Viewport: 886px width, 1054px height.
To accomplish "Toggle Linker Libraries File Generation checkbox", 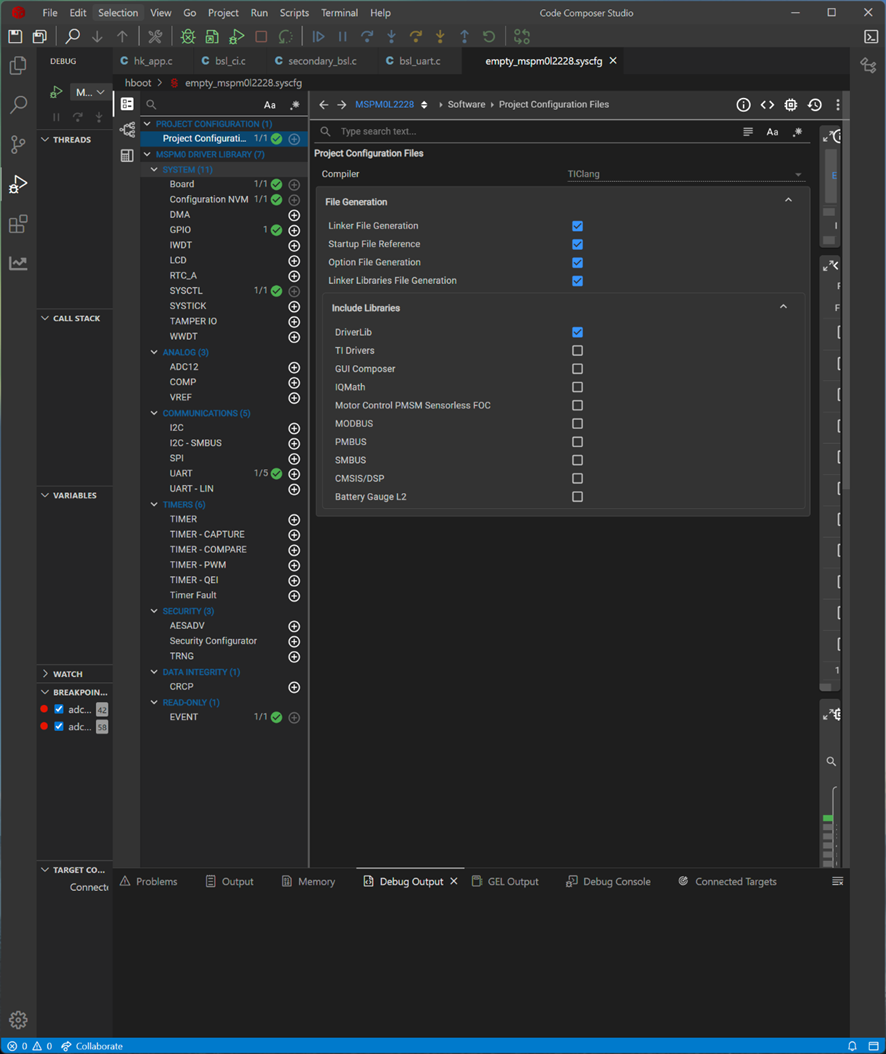I will point(577,280).
